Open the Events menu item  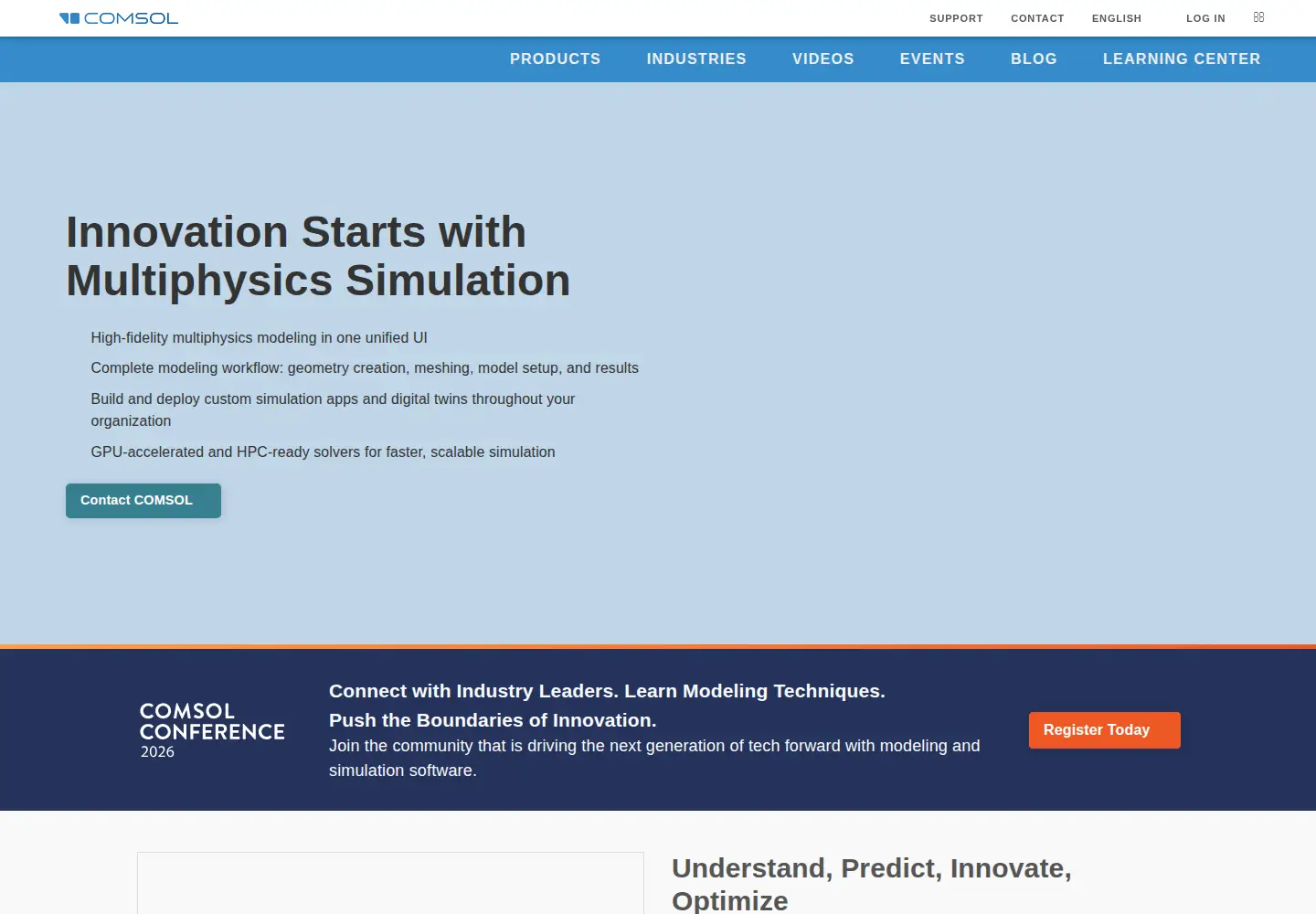(x=932, y=58)
